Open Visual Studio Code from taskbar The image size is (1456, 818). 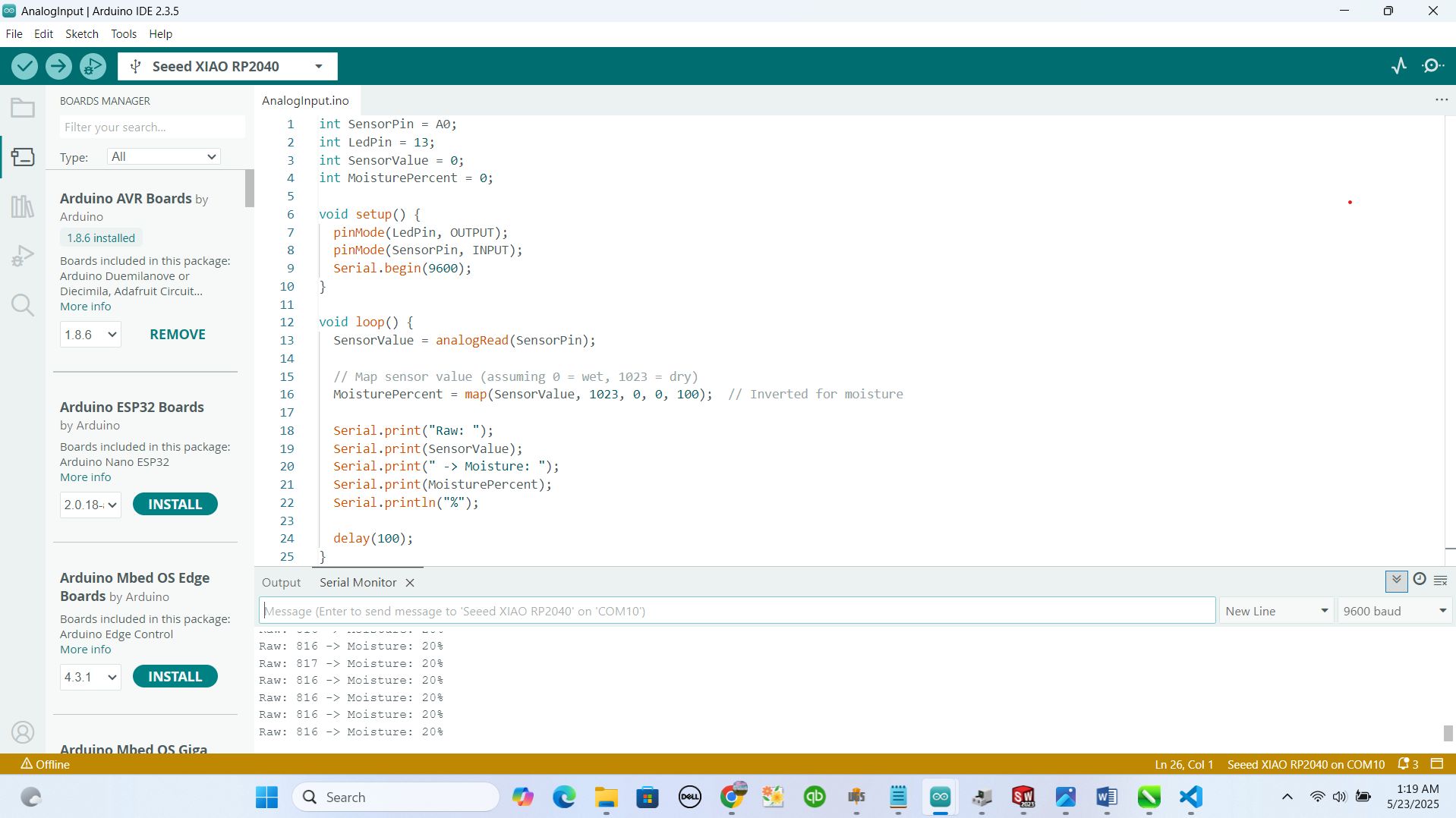pyautogui.click(x=1190, y=798)
